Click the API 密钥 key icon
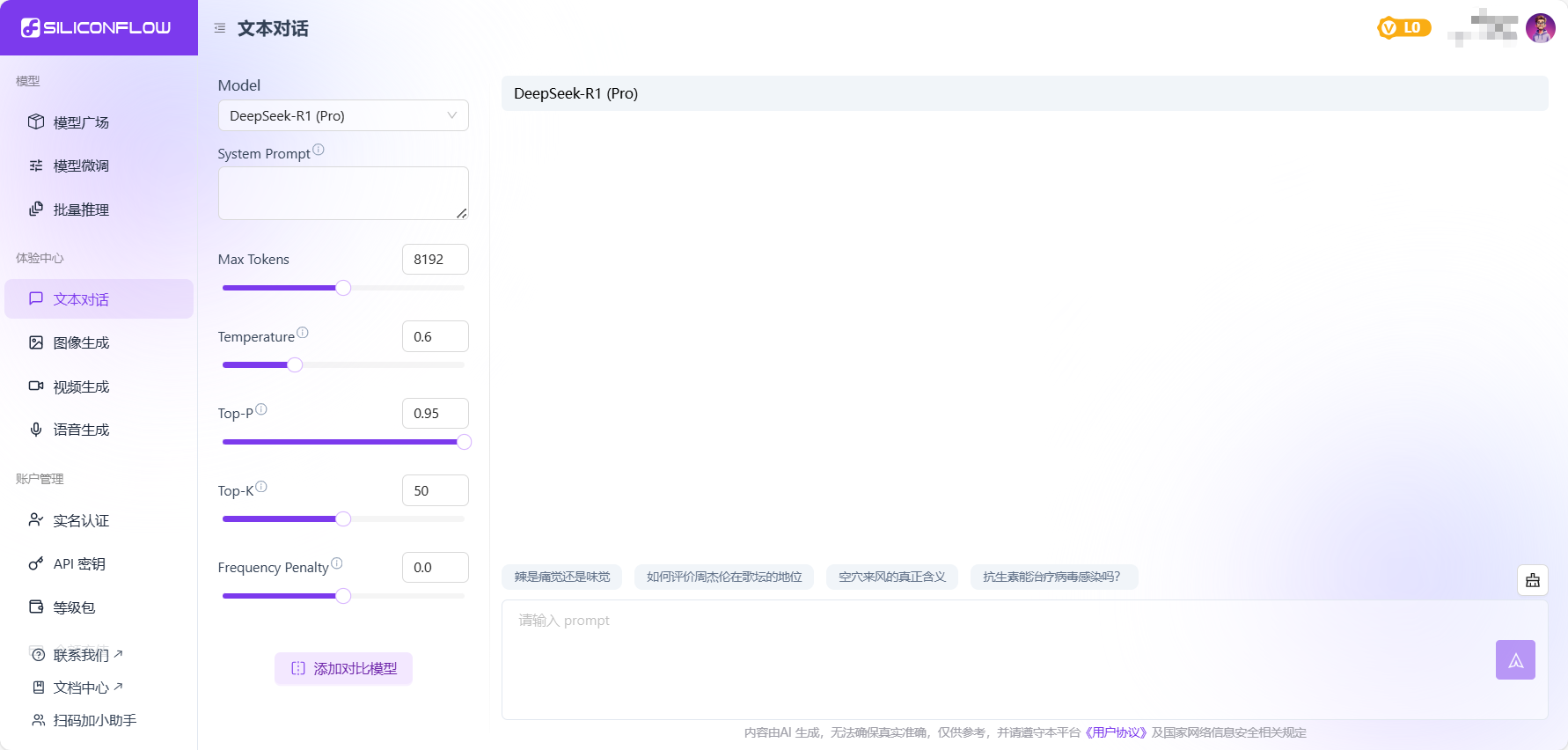1568x750 pixels. pyautogui.click(x=36, y=563)
